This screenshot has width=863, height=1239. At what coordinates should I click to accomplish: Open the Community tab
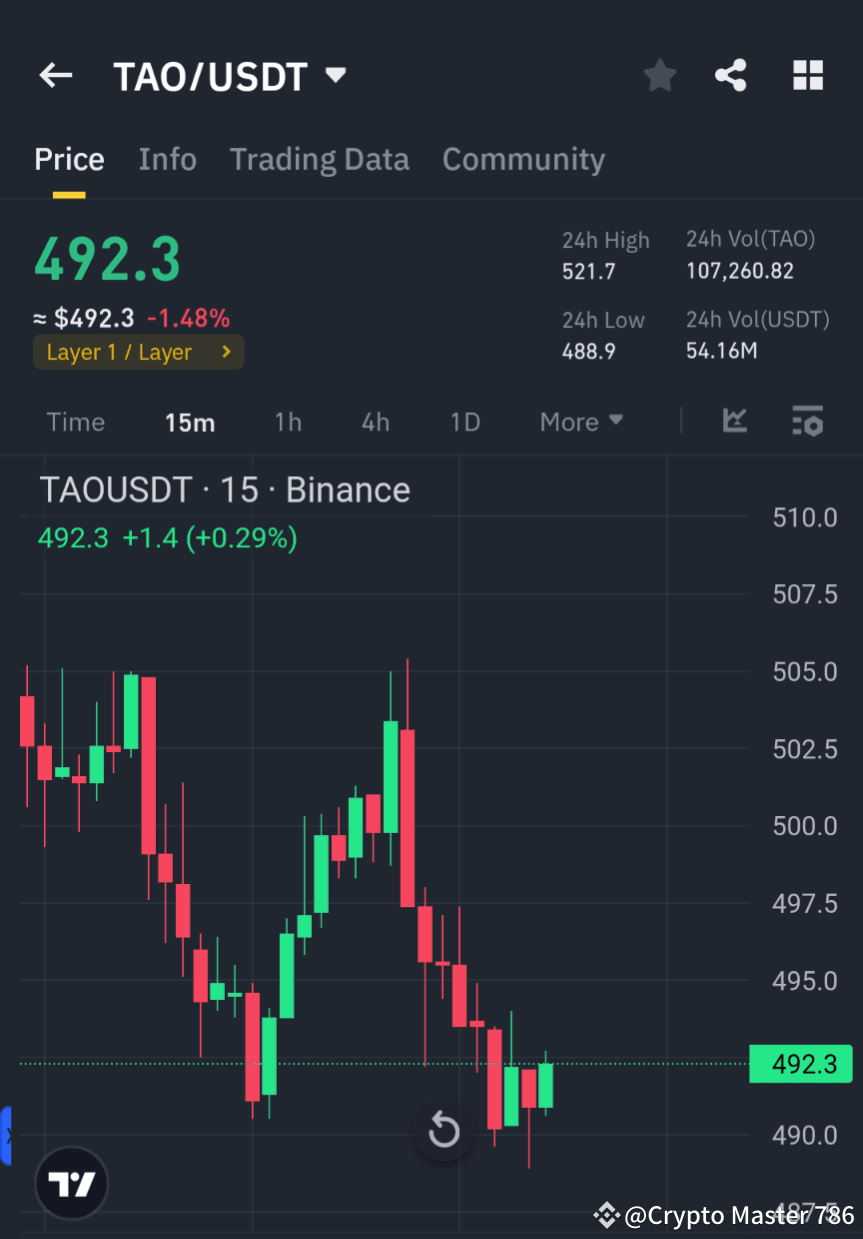point(523,159)
